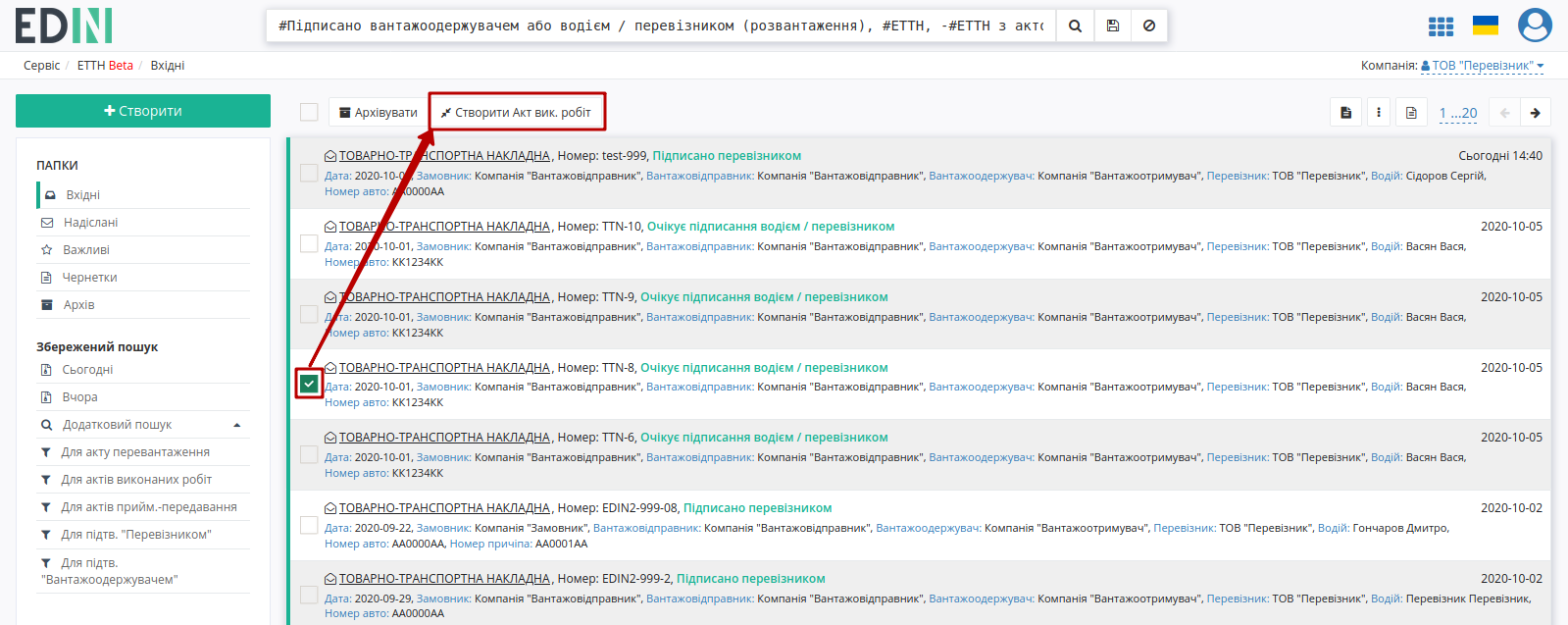This screenshot has width=1568, height=625.
Task: Go to the previous page arrow
Action: click(1504, 113)
